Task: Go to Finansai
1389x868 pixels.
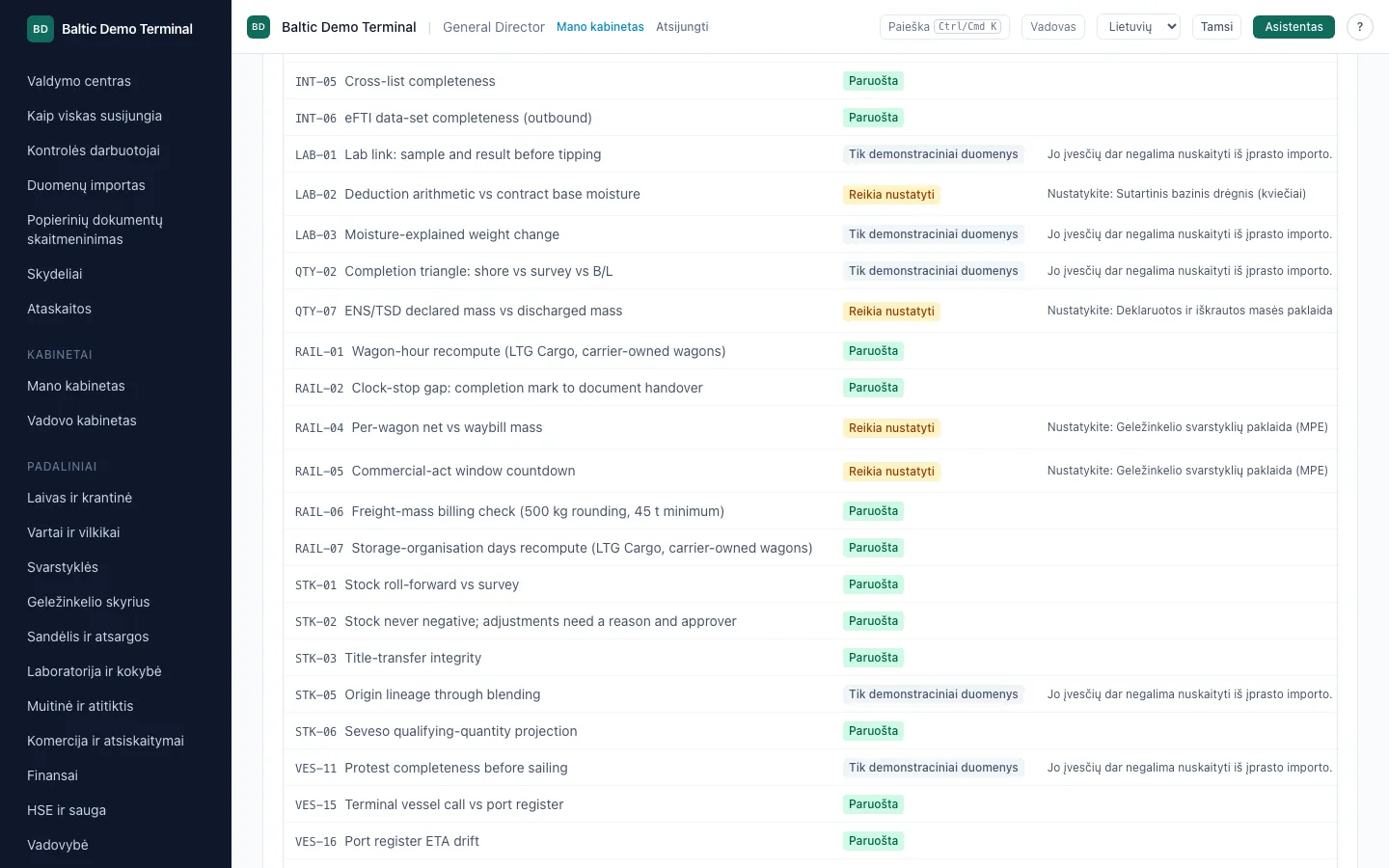Action: (x=52, y=775)
